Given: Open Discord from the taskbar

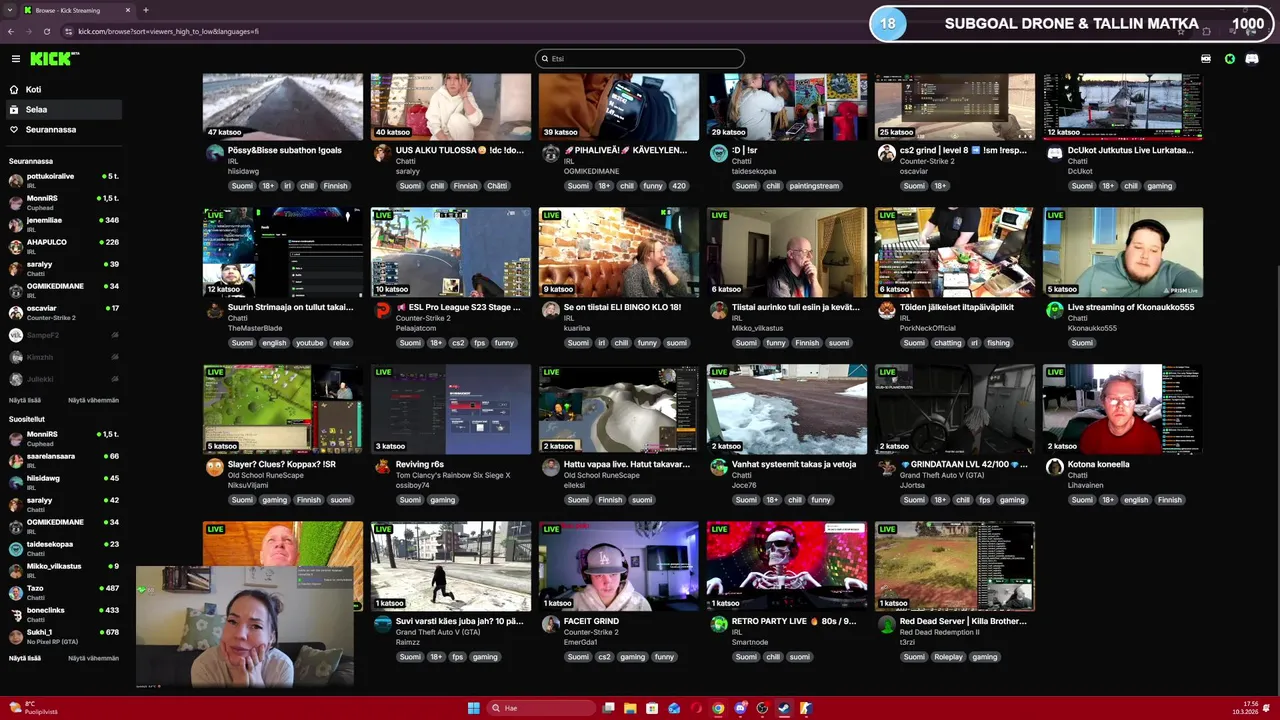Looking at the screenshot, I should 740,708.
